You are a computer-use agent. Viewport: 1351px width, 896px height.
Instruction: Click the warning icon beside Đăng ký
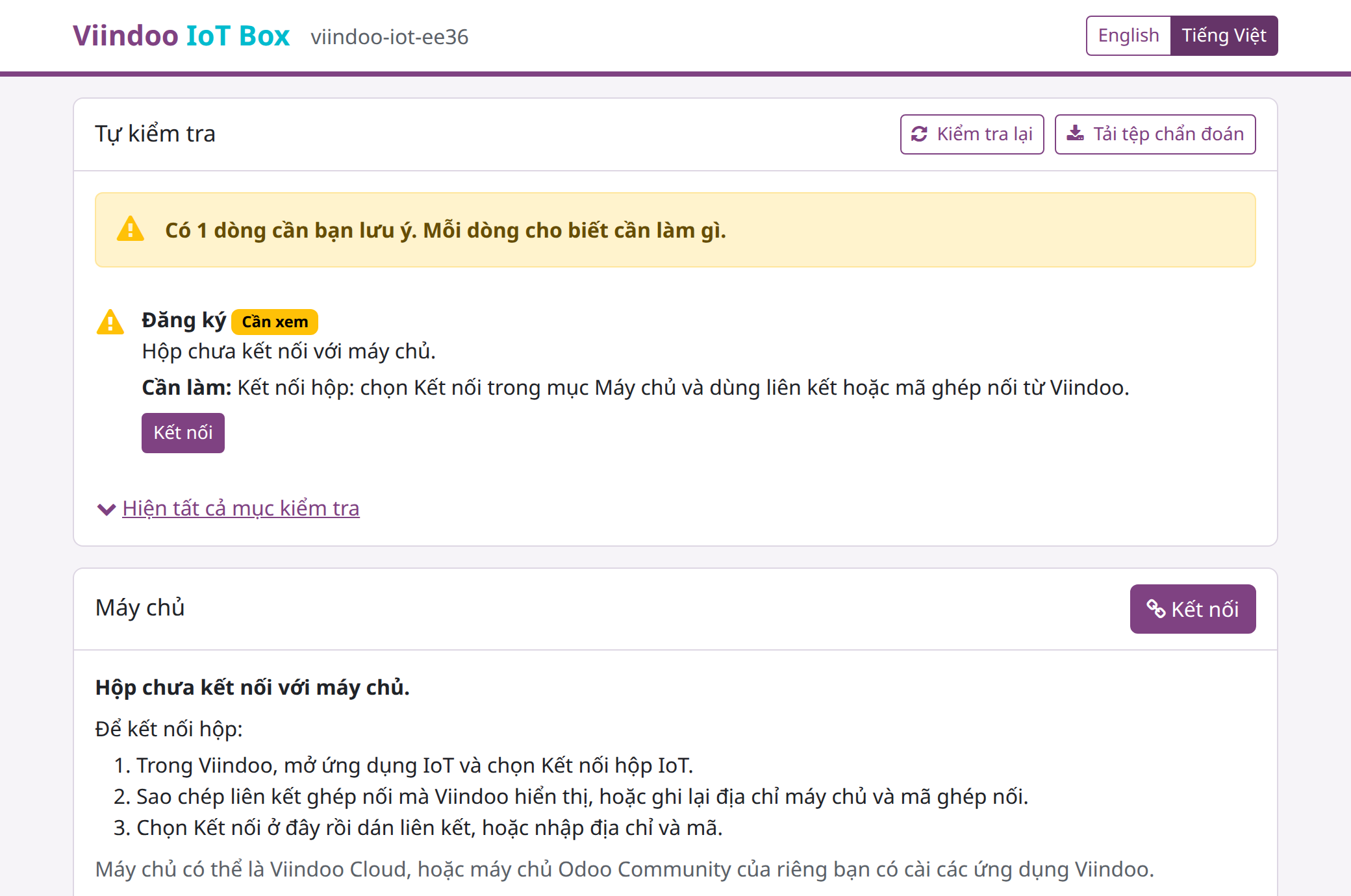pos(110,321)
